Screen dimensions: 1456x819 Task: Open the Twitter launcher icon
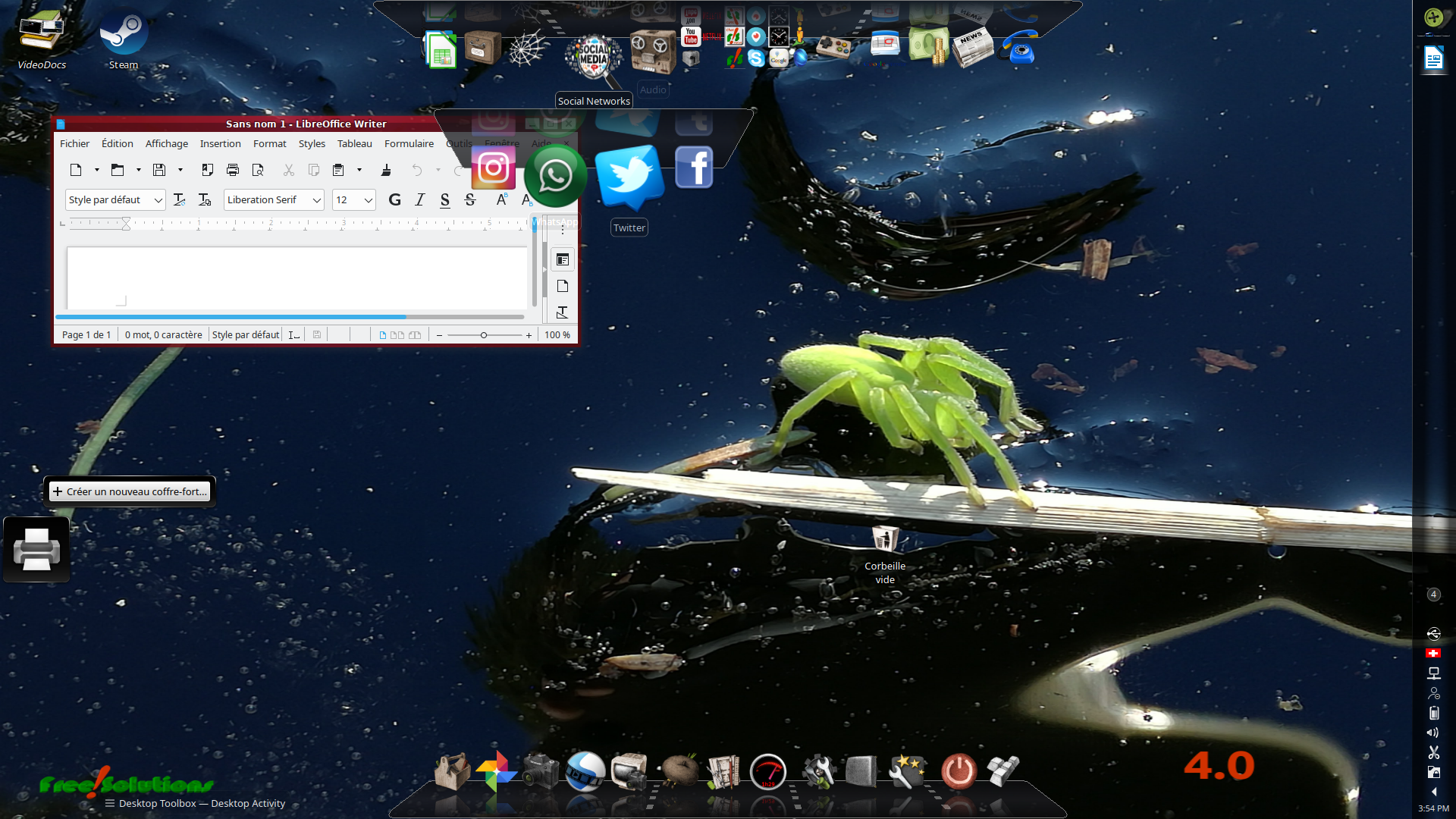pos(629,176)
